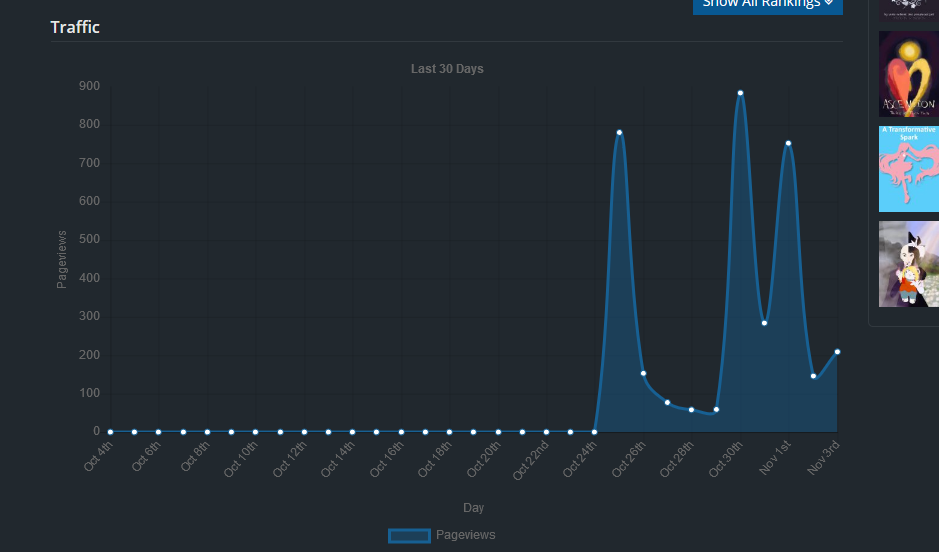Click the Oct 31st data point near 285
This screenshot has height=552, width=939.
tap(764, 323)
